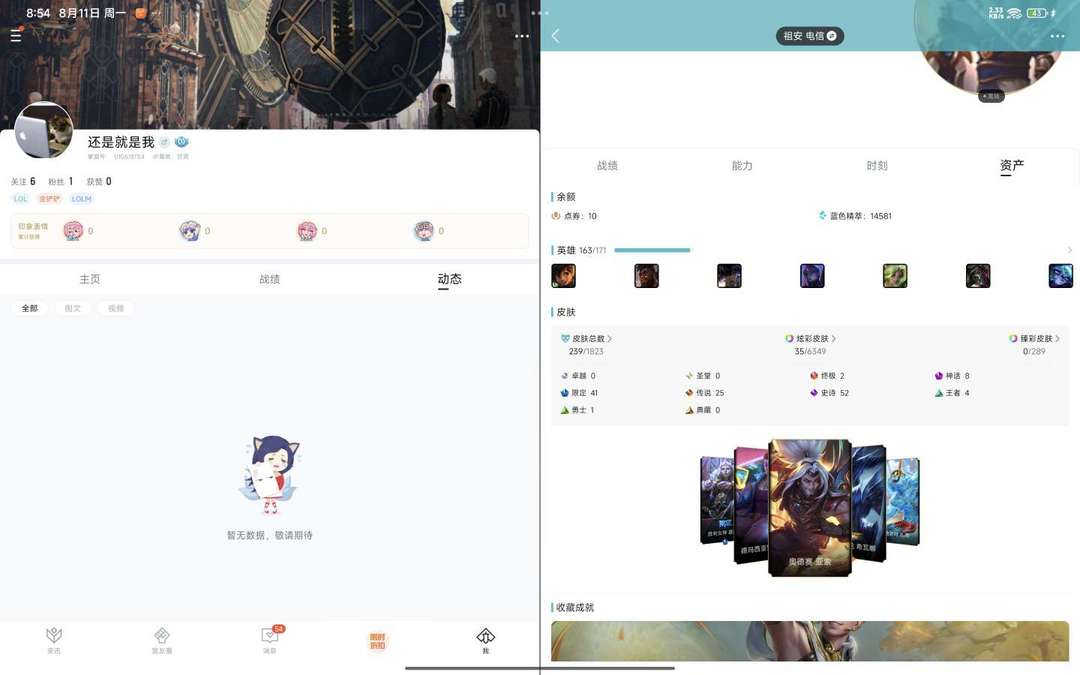This screenshot has width=1080, height=675.
Task: Tap the third hero portrait
Action: (729, 276)
